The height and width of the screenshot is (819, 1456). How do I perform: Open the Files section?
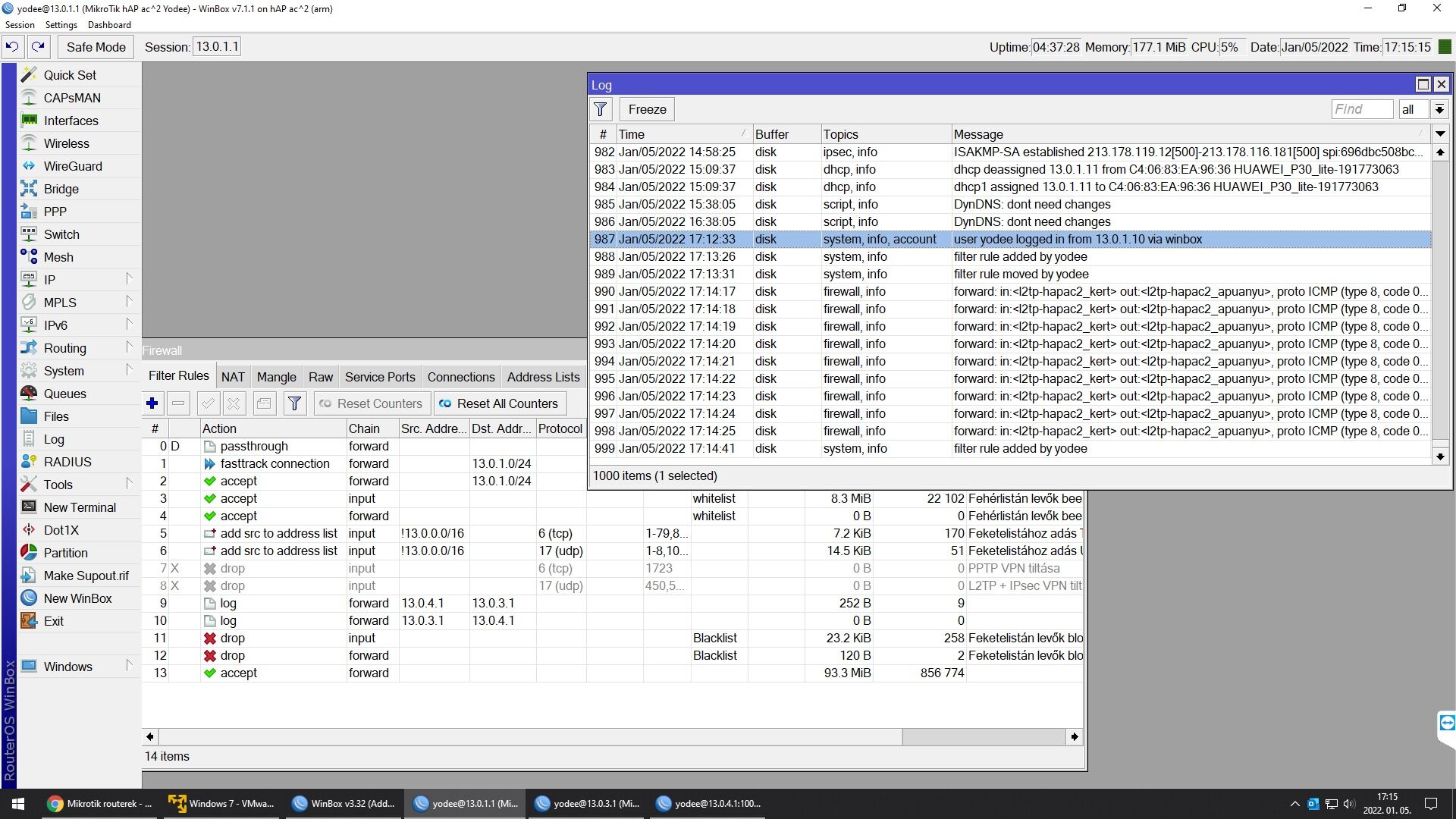(x=55, y=416)
